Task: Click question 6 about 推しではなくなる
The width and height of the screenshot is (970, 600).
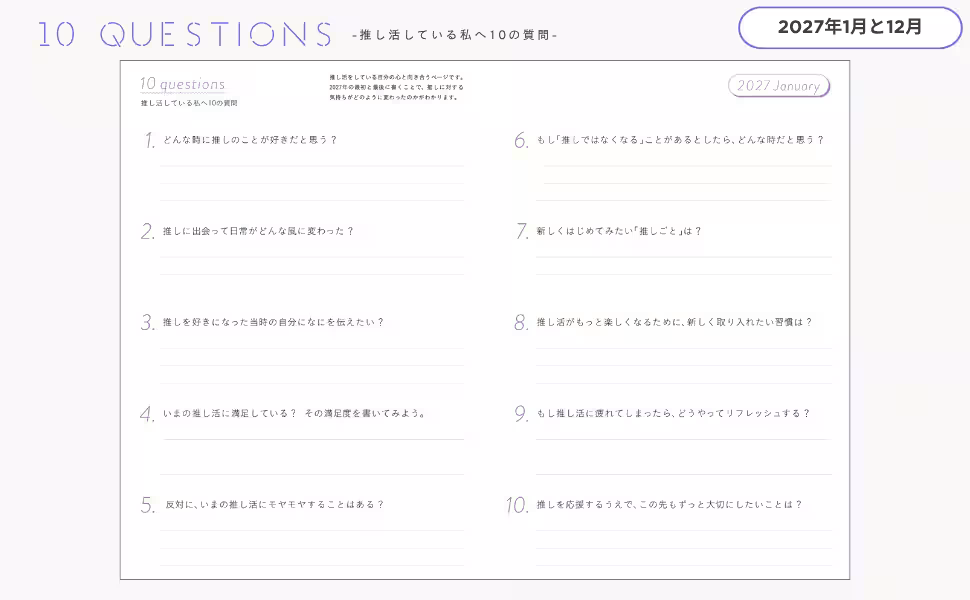Action: pyautogui.click(x=680, y=140)
